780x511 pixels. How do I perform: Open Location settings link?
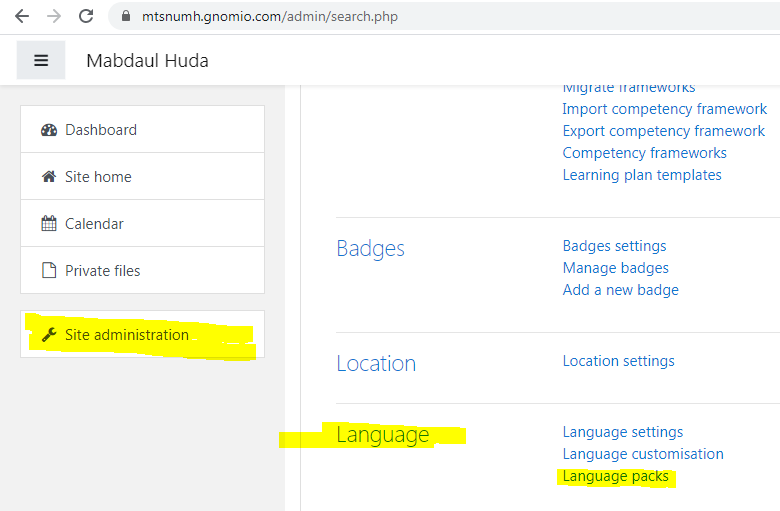pos(619,361)
